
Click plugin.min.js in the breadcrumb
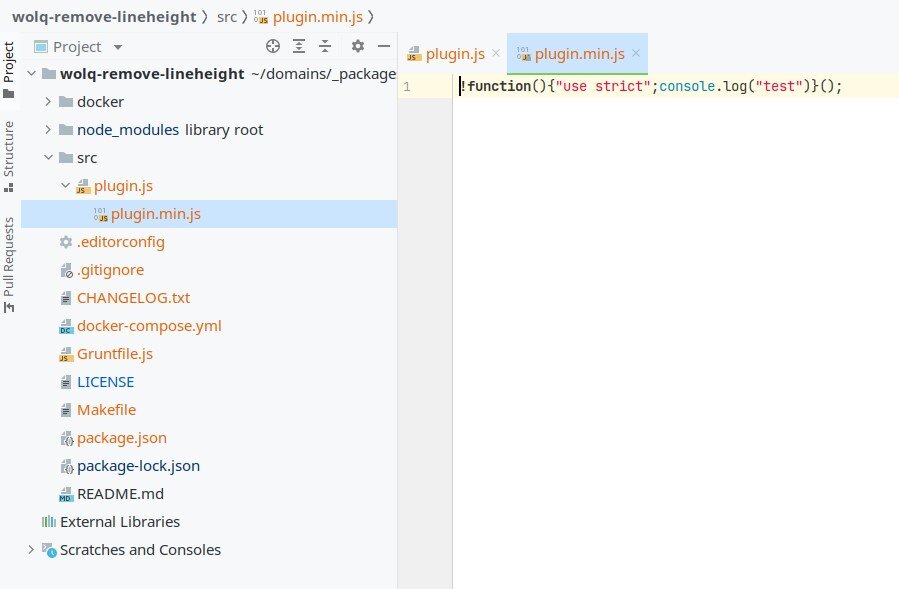tap(318, 17)
